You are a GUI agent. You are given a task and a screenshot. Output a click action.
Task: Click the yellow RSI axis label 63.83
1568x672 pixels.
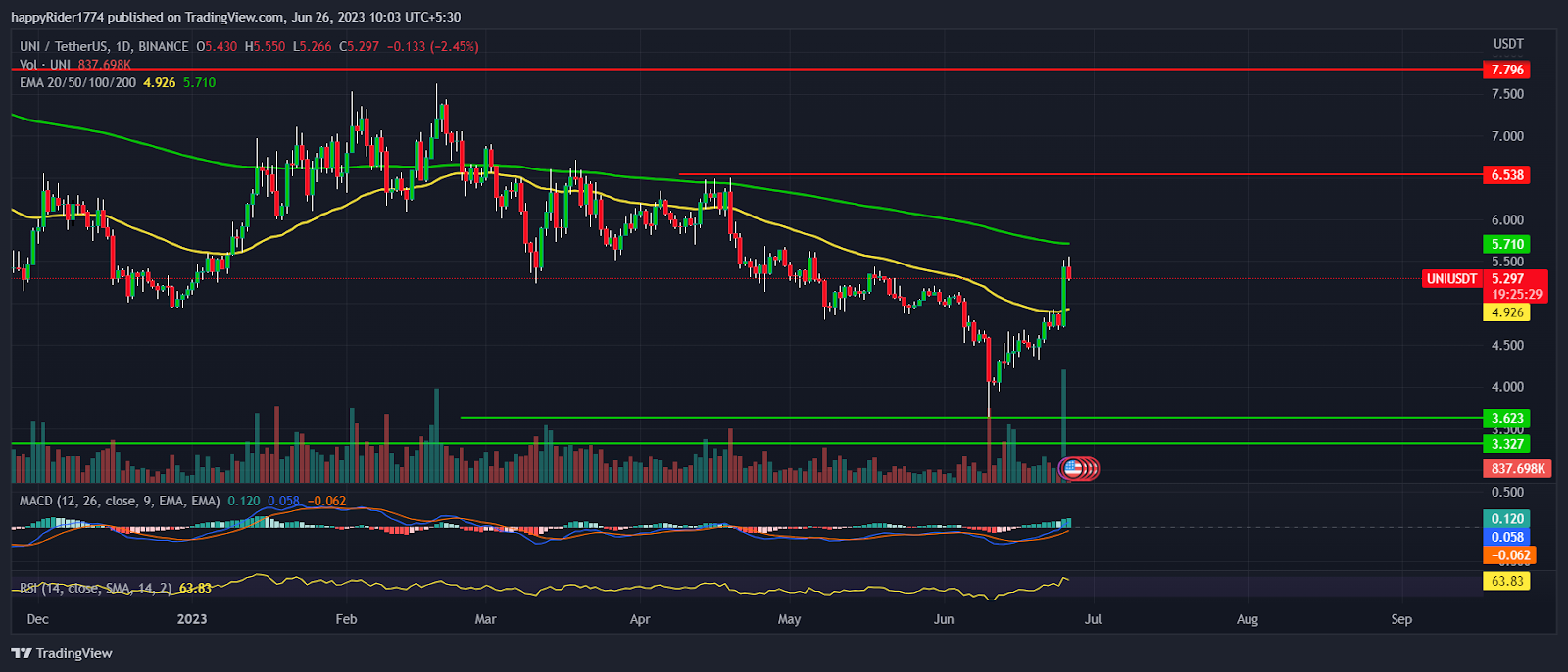click(x=1507, y=581)
